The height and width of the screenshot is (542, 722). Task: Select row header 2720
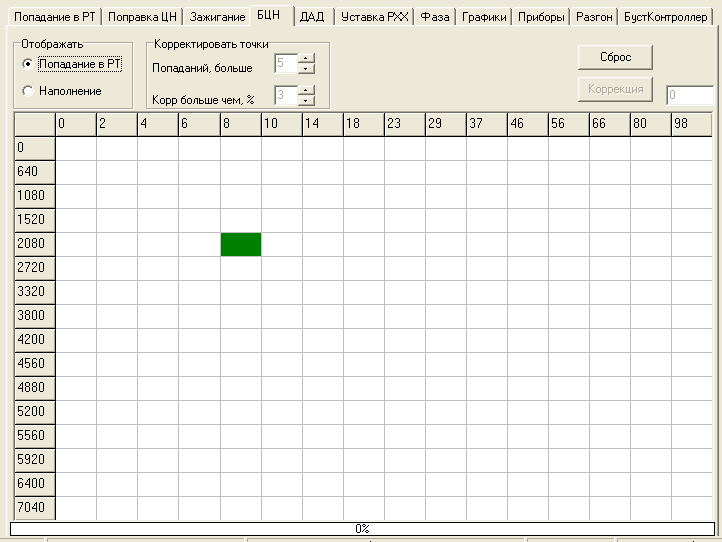click(35, 268)
